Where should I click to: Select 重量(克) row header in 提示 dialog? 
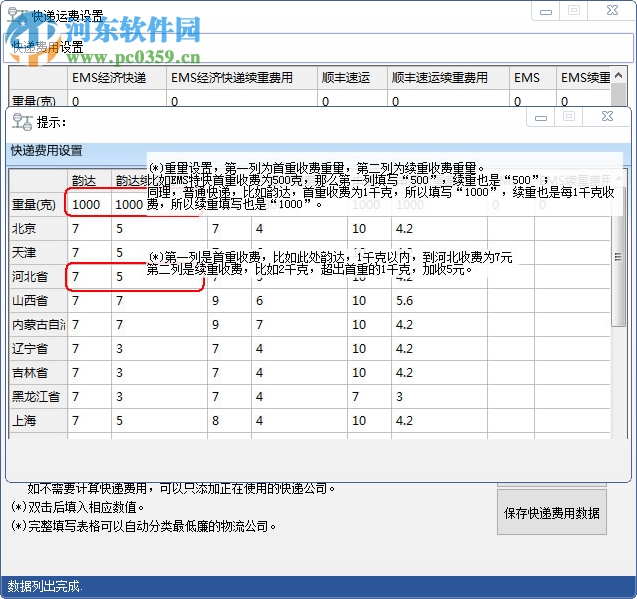point(38,204)
